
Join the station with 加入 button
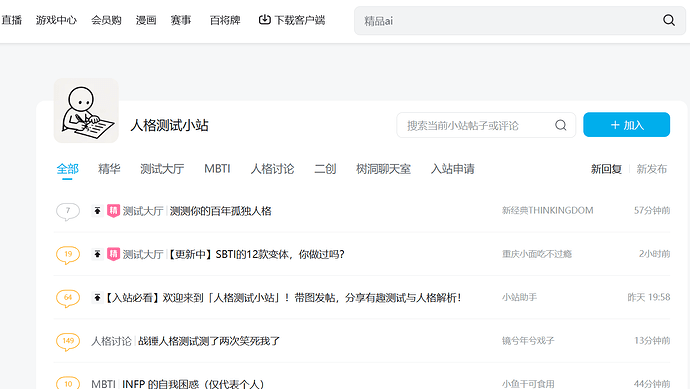click(627, 125)
